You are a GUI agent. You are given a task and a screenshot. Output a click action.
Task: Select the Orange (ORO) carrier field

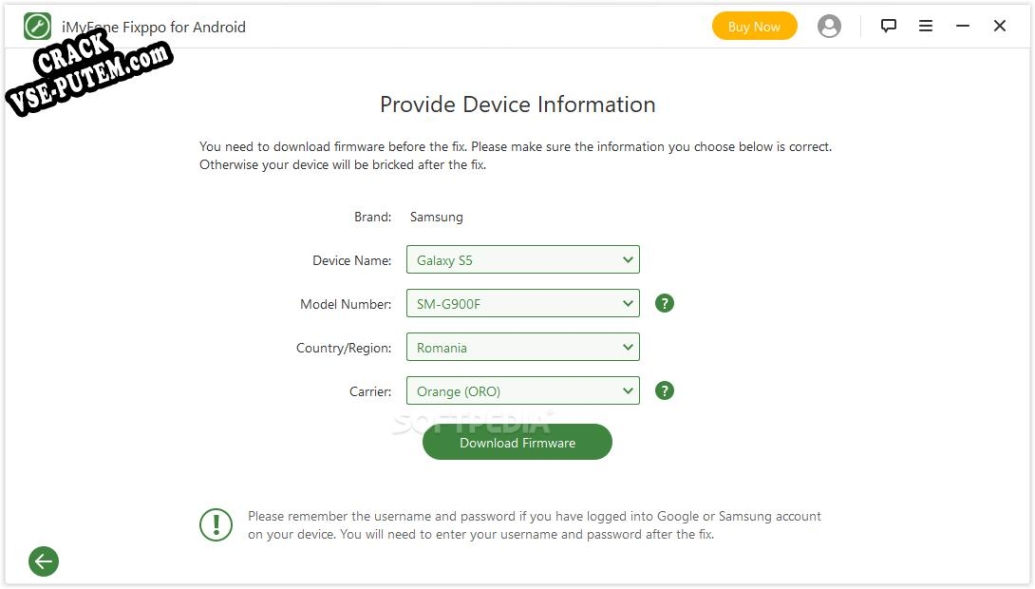point(523,391)
